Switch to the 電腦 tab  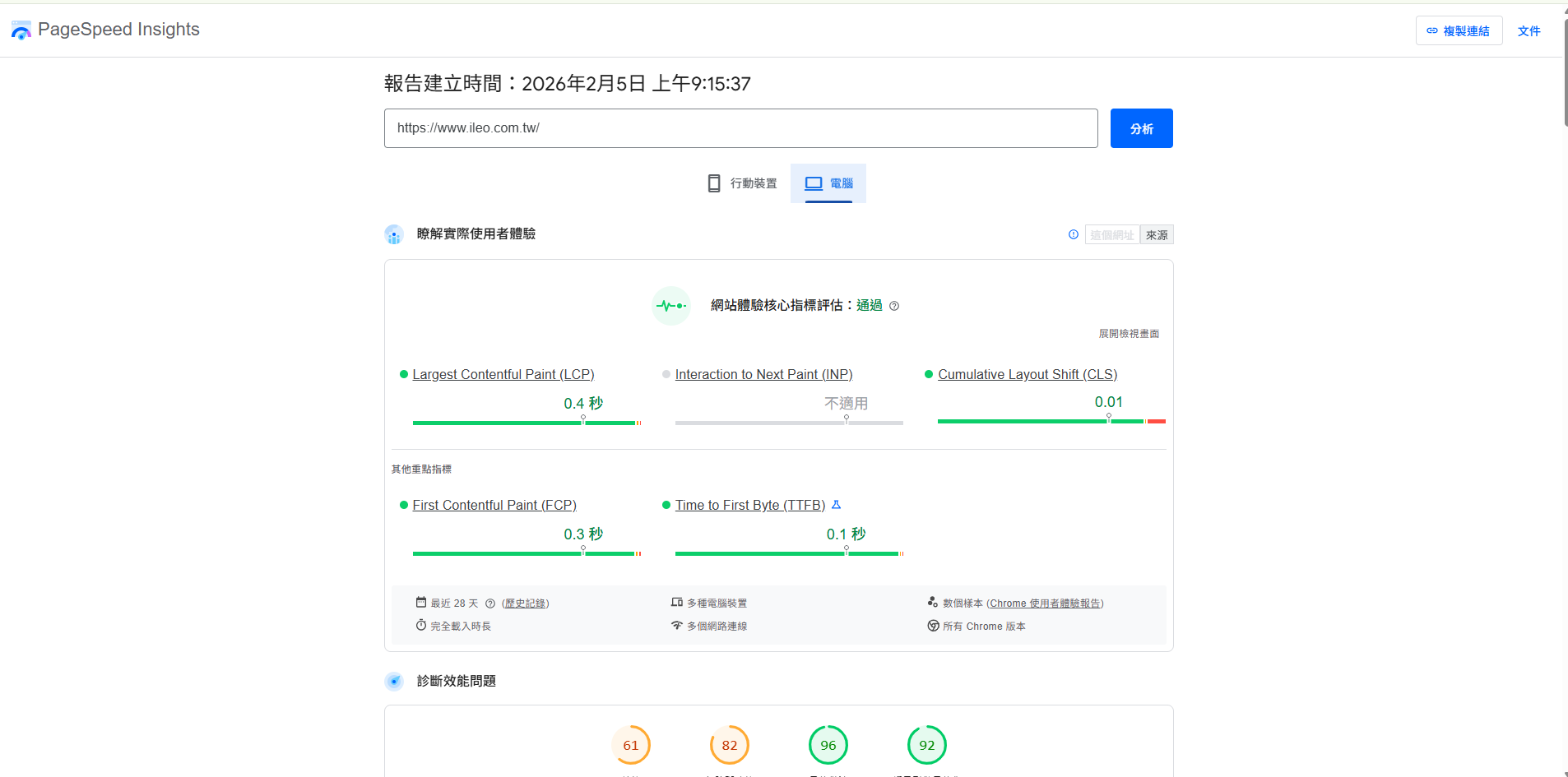pyautogui.click(x=828, y=183)
